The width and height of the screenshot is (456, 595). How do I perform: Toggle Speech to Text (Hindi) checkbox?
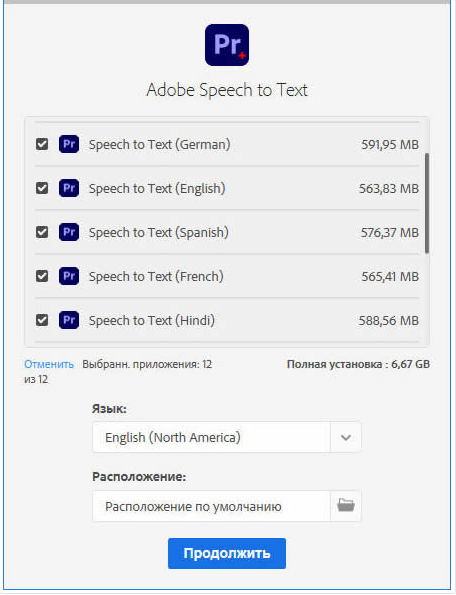pos(42,320)
